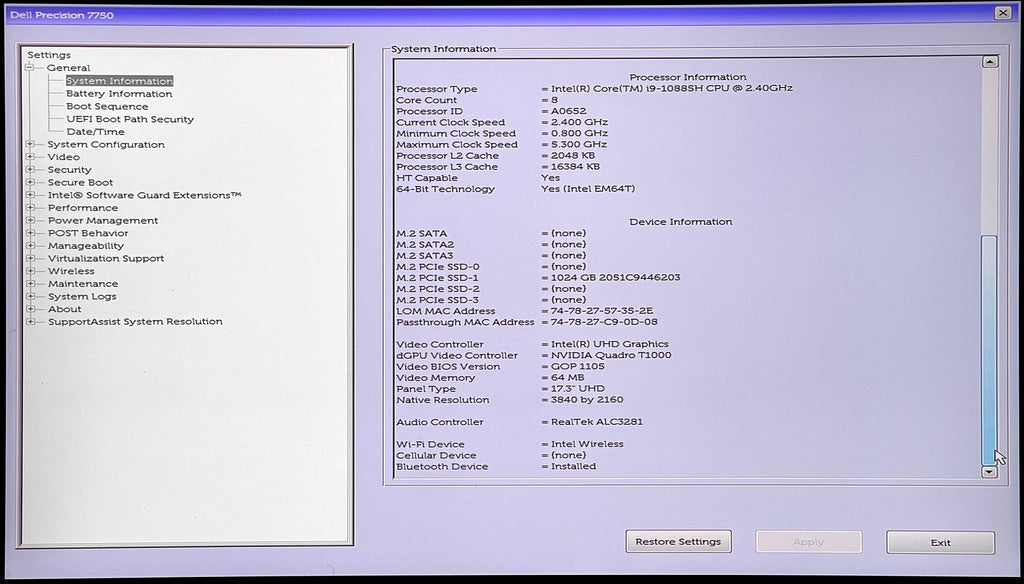Click the scroll down arrow
1024x584 pixels.
click(990, 472)
